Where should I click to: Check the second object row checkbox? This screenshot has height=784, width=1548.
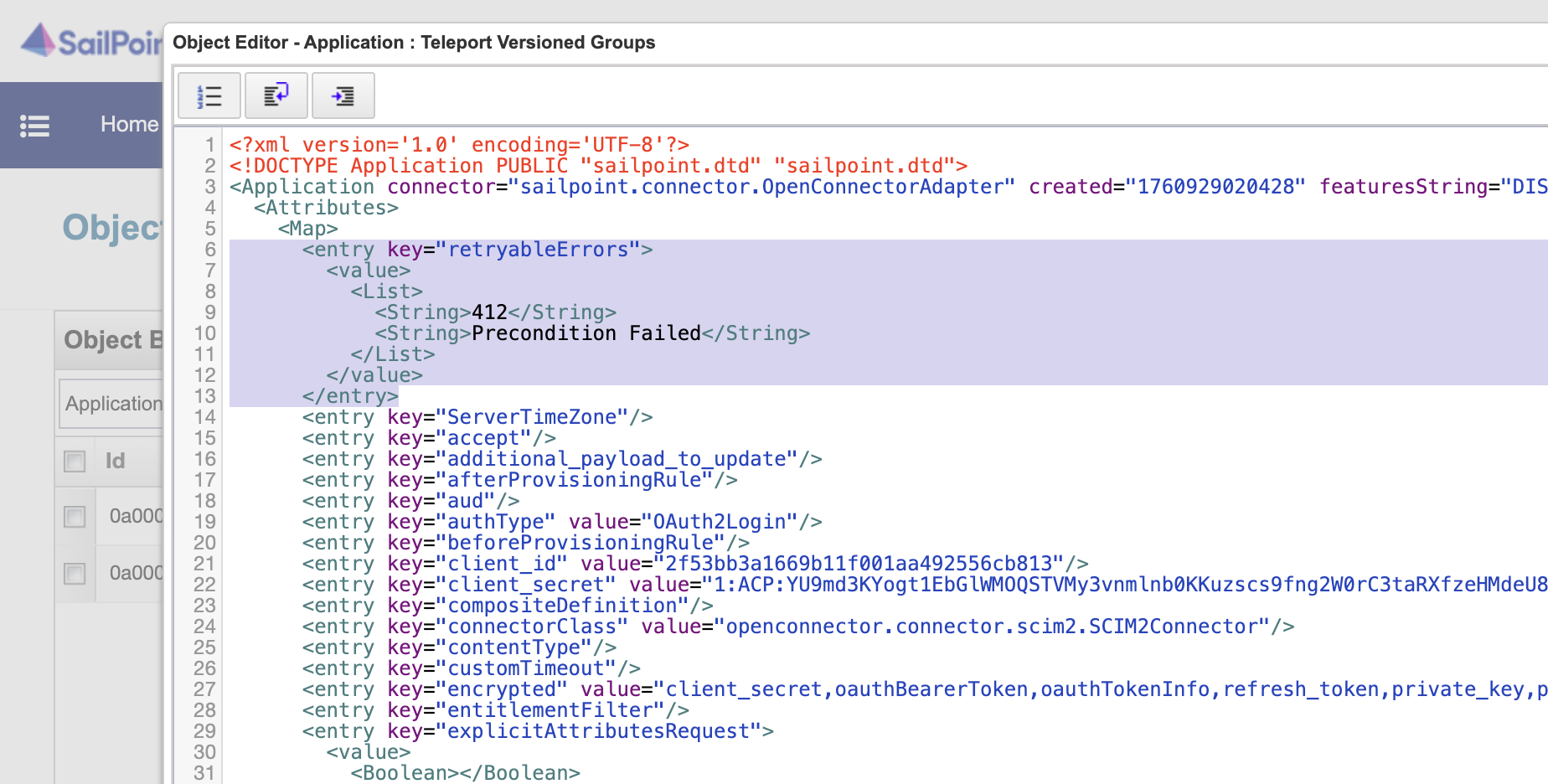tap(75, 574)
